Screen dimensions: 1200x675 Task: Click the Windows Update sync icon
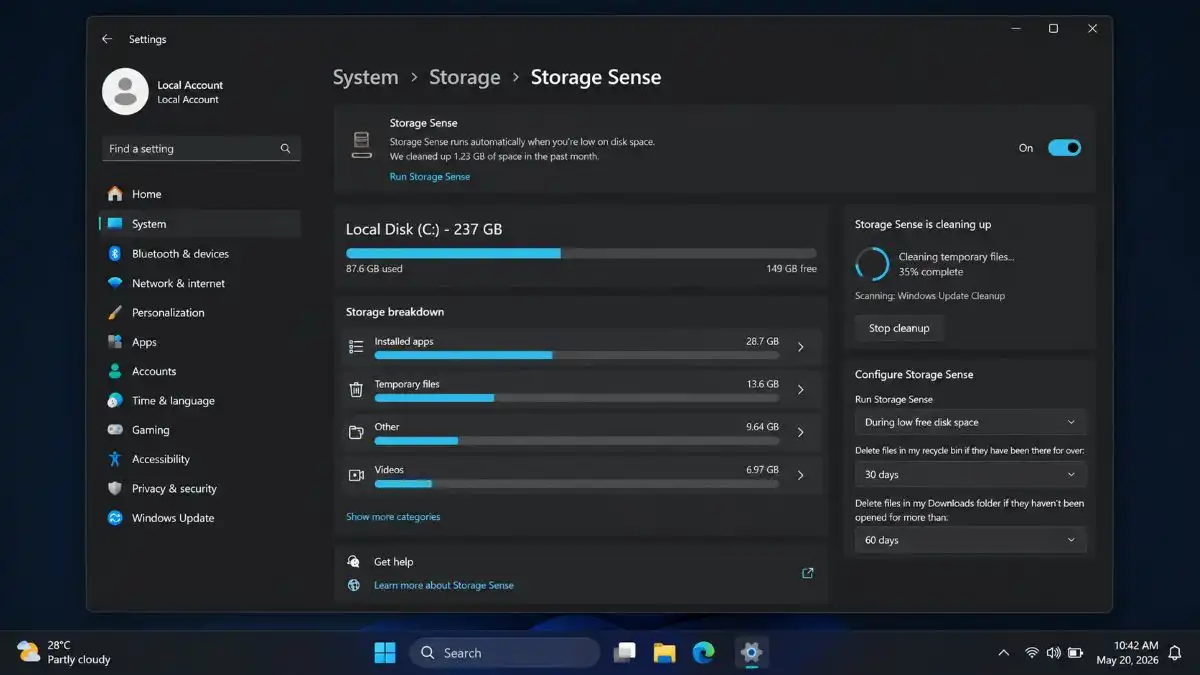click(x=115, y=518)
